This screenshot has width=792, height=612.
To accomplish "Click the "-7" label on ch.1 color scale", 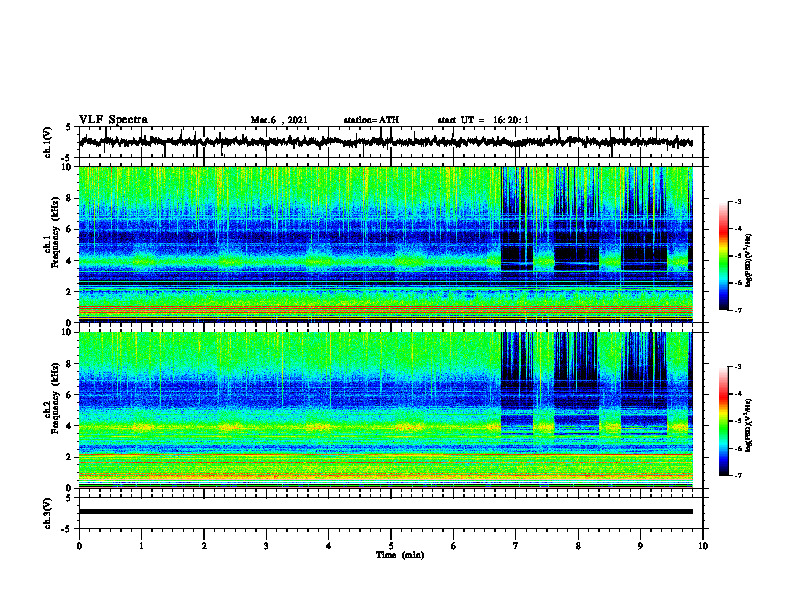I will 738,310.
